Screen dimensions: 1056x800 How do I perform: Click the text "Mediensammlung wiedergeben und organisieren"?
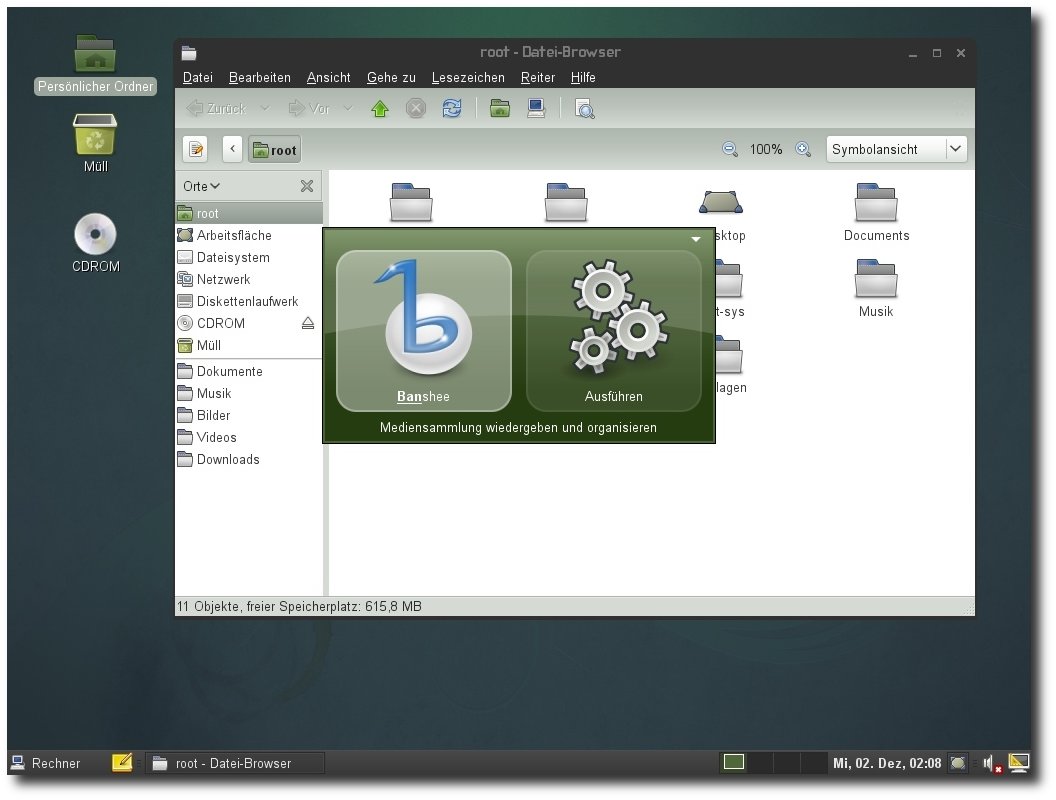coord(518,428)
